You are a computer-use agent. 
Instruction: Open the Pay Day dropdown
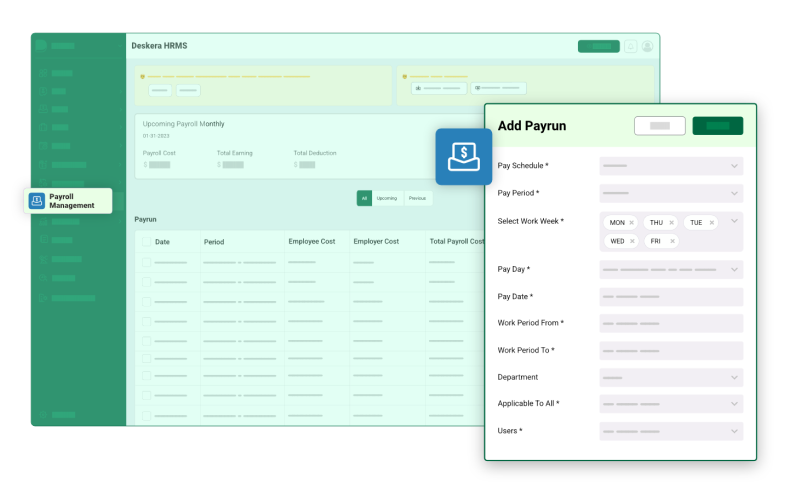click(671, 270)
